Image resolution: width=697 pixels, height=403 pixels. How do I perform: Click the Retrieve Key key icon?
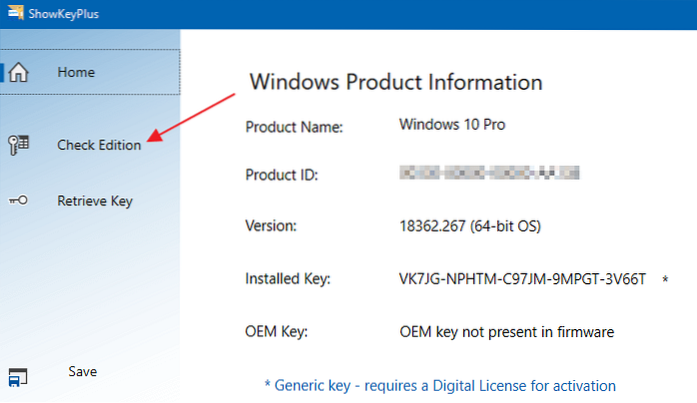(18, 201)
